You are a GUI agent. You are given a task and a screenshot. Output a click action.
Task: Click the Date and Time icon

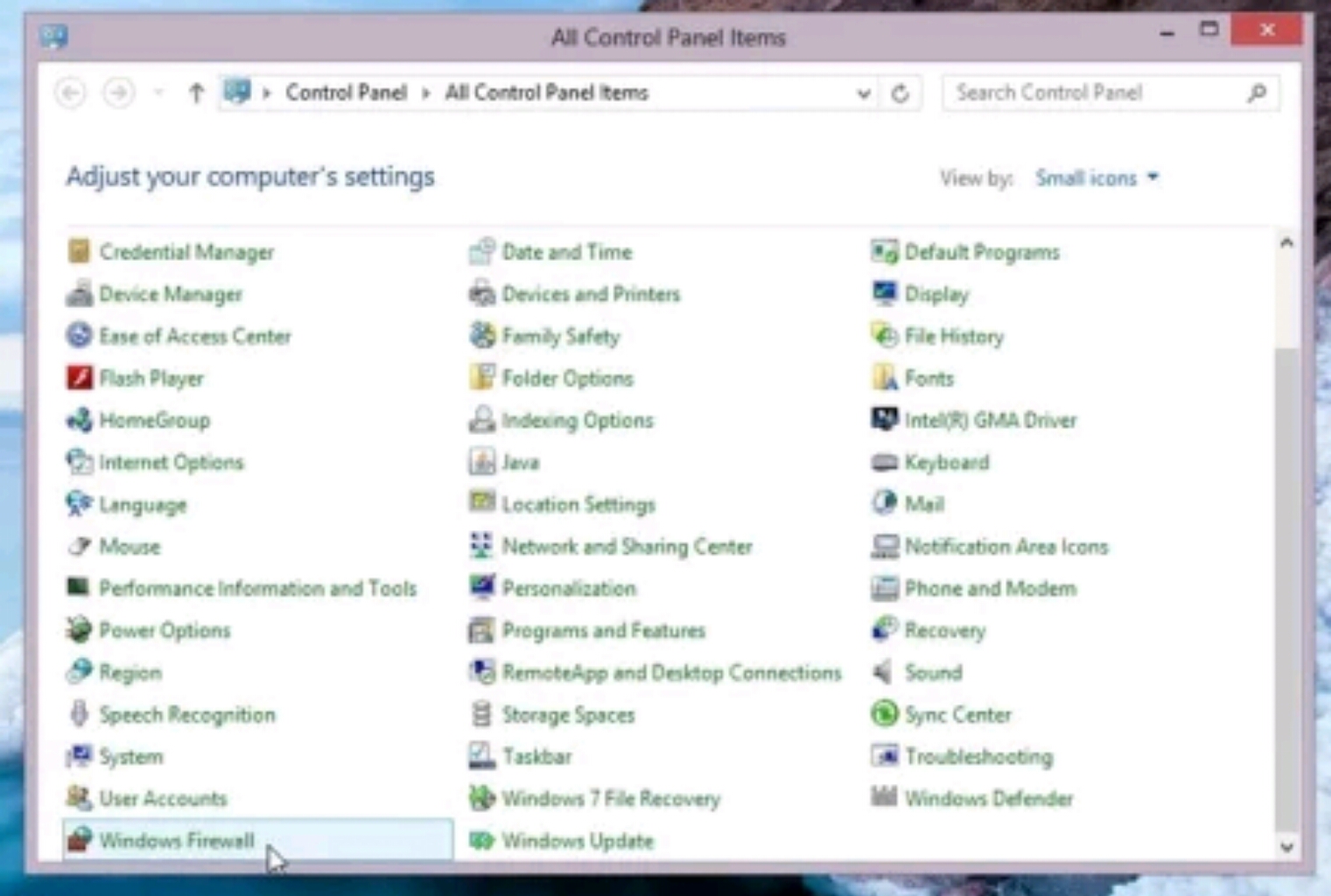pos(481,252)
